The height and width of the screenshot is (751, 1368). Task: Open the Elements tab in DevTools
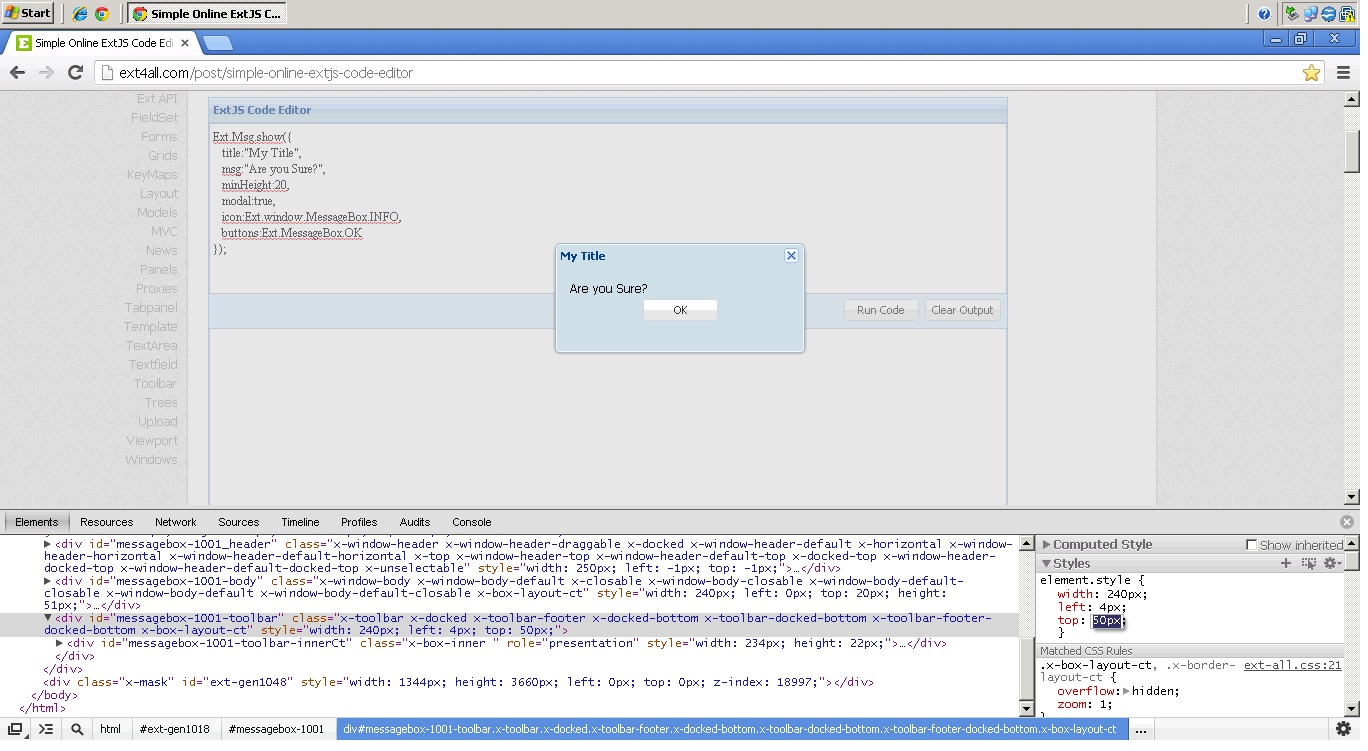[36, 522]
